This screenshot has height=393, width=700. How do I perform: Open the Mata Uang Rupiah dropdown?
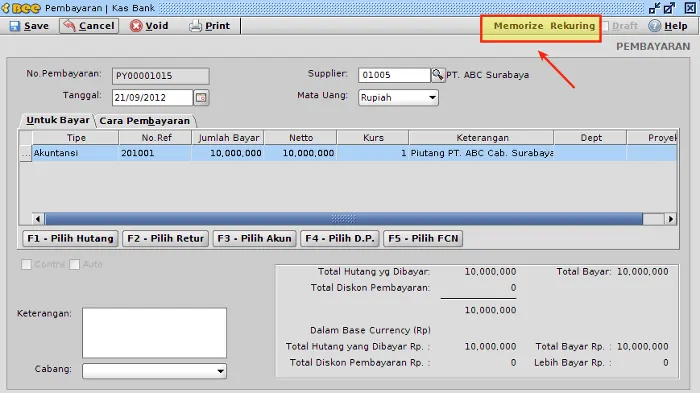pos(398,97)
